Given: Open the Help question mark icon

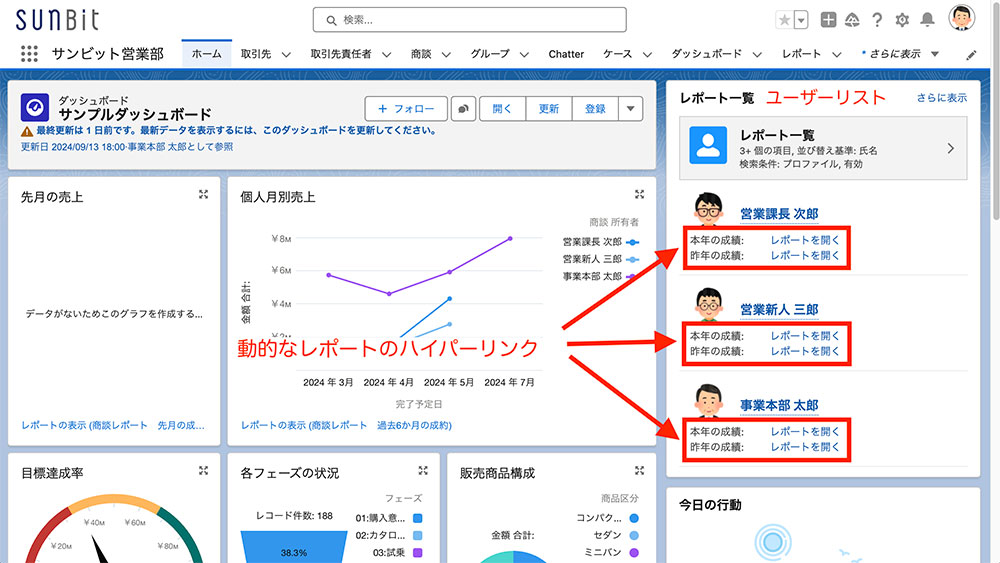Looking at the screenshot, I should coord(877,20).
